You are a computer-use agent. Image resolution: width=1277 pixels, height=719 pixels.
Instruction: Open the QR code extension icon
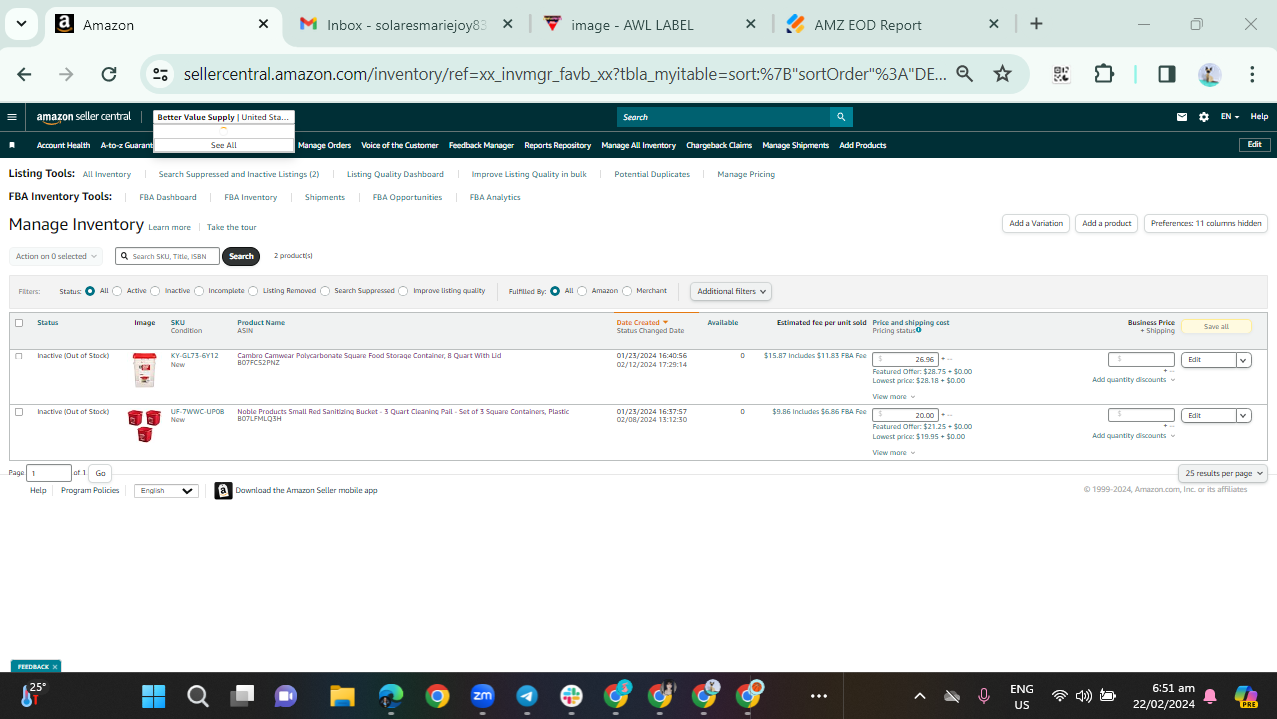1061,74
